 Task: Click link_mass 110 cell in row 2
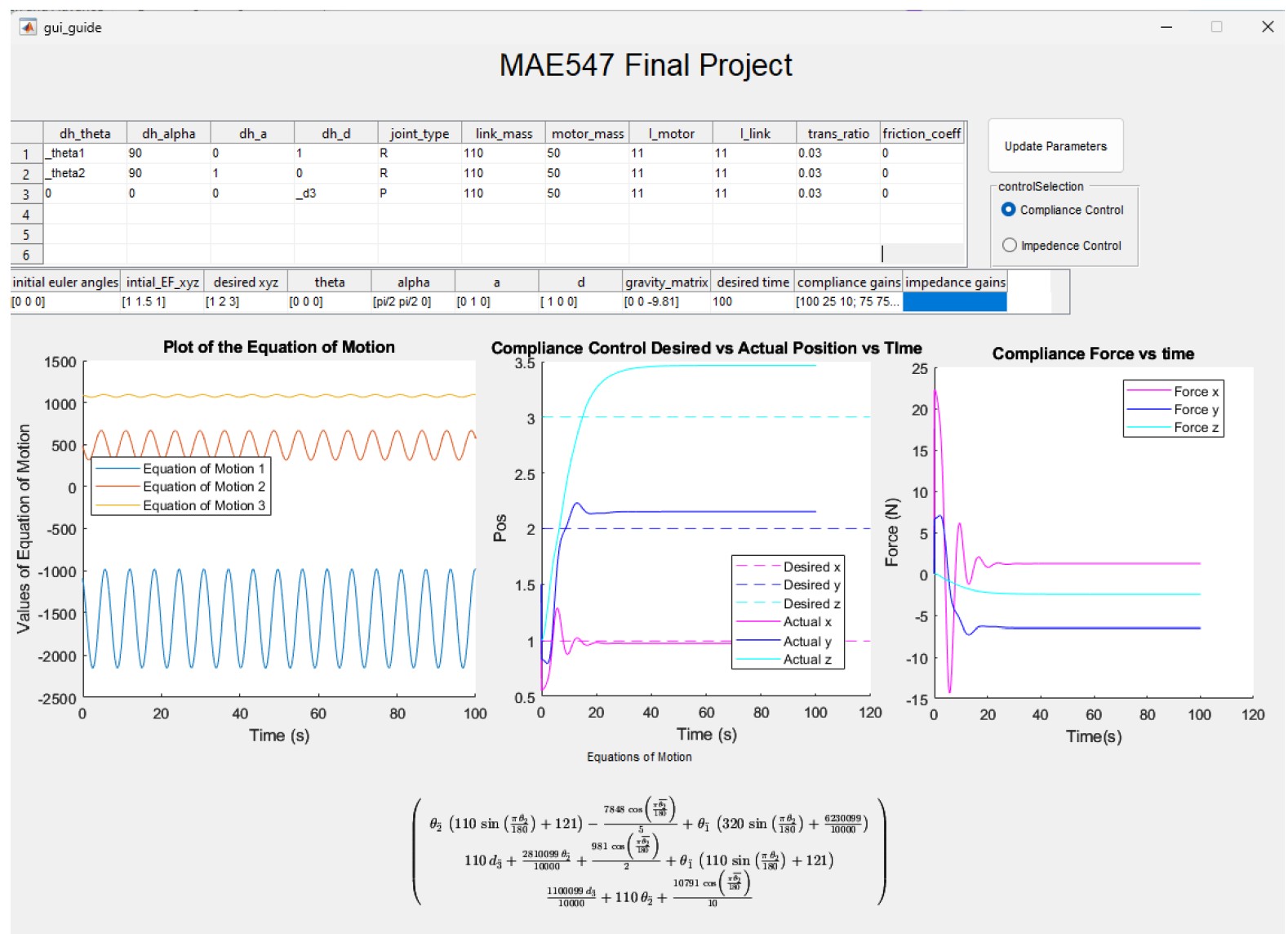point(504,173)
